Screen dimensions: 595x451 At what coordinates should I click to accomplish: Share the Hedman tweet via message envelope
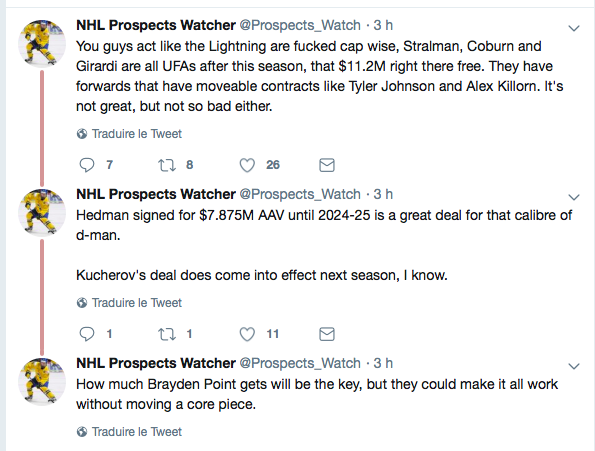[327, 334]
